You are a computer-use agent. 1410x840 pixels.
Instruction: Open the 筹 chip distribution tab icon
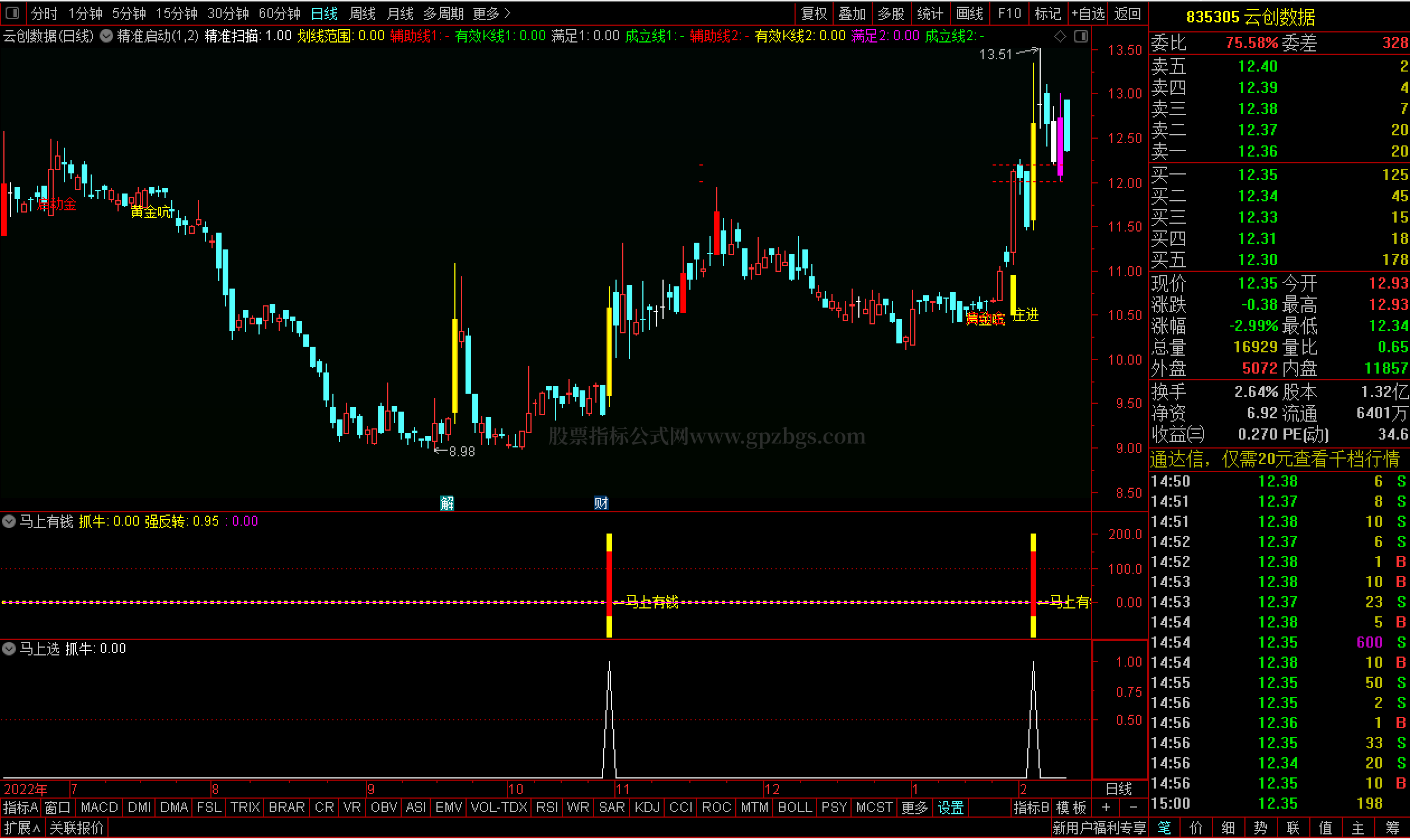tap(1392, 828)
